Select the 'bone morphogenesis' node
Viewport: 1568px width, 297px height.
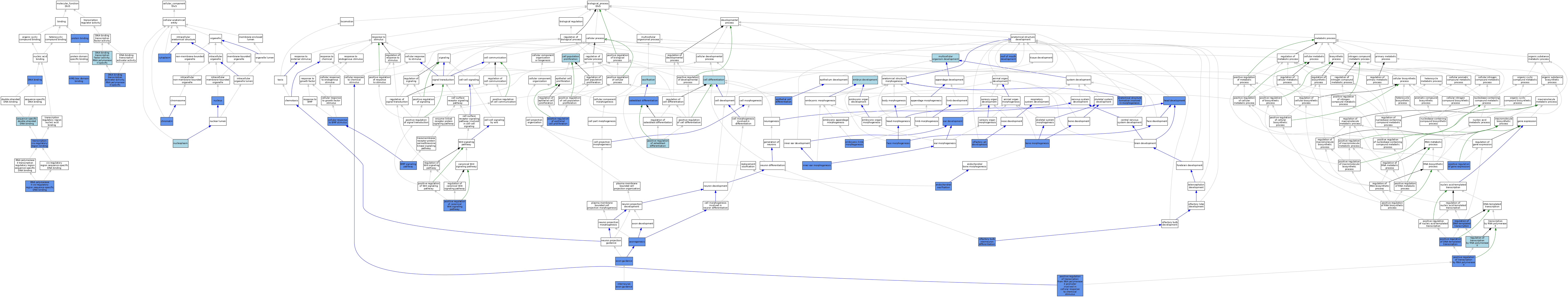coord(1037,144)
